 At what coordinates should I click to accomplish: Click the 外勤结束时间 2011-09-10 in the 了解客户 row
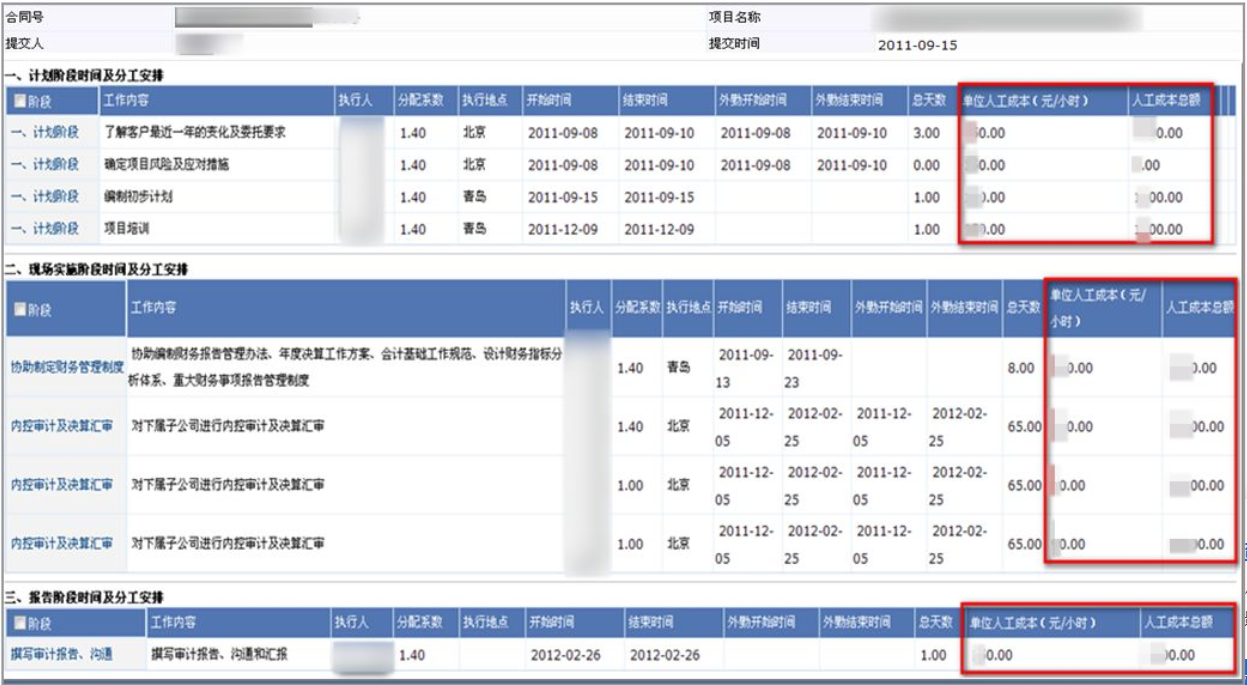[852, 133]
